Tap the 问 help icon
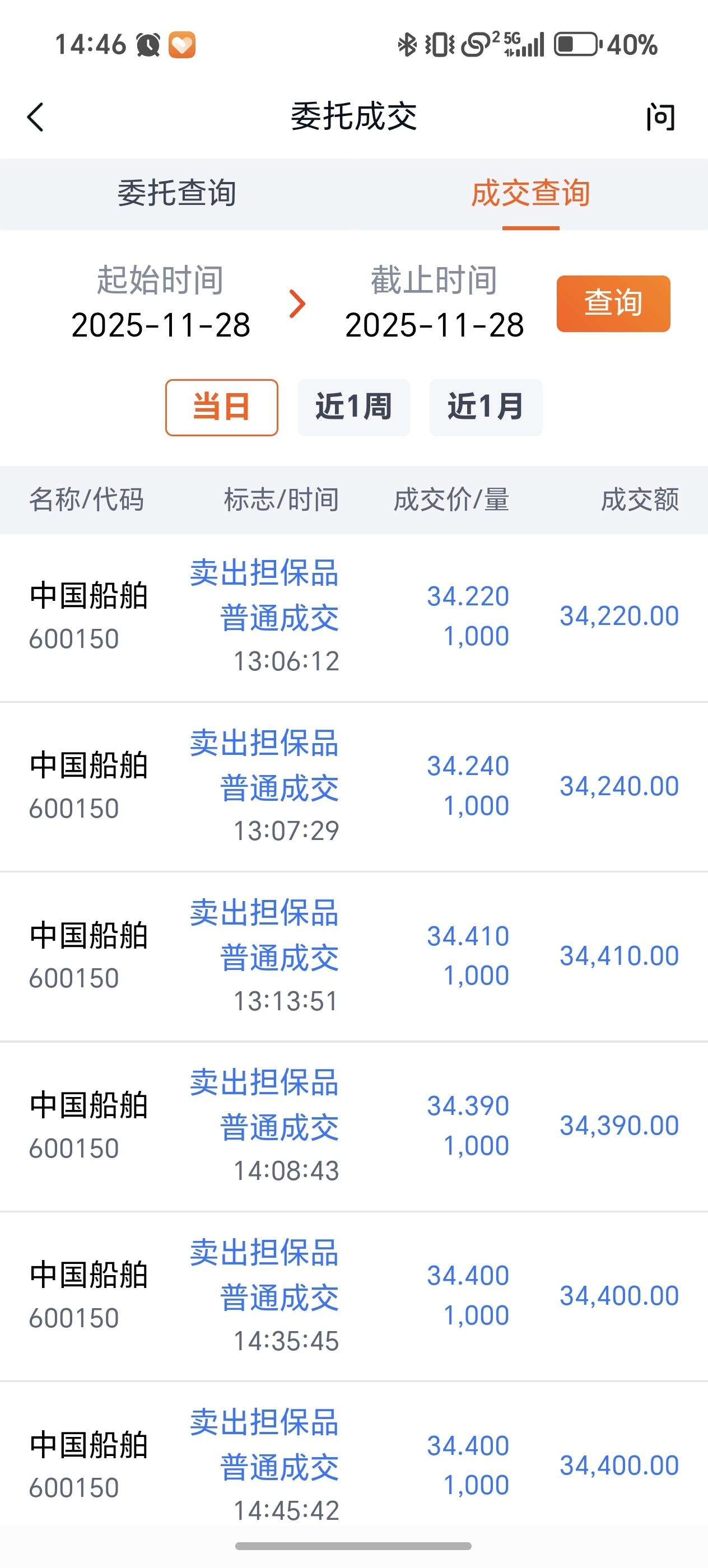The height and width of the screenshot is (1568, 708). click(x=660, y=117)
